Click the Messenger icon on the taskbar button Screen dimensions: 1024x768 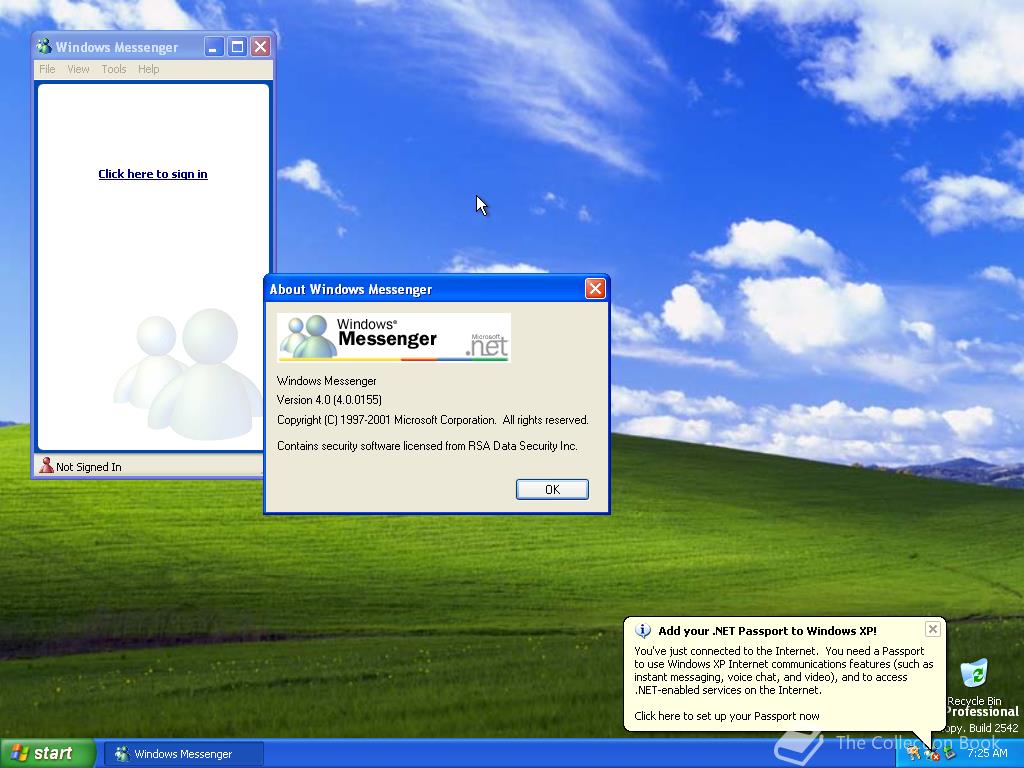[122, 754]
